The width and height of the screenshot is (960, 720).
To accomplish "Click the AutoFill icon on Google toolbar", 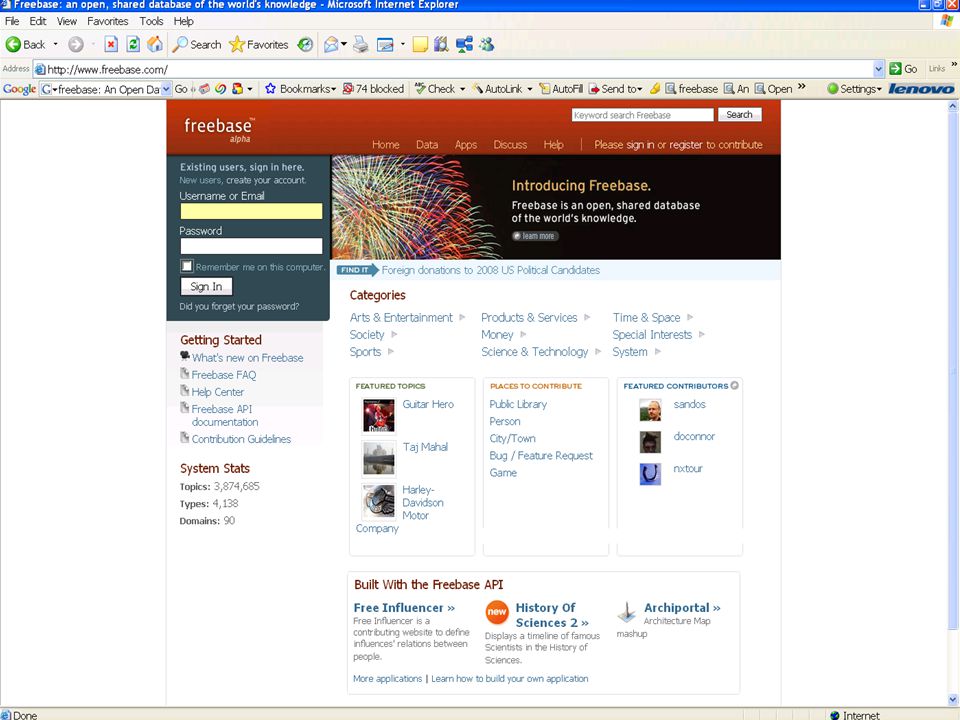I will [544, 89].
